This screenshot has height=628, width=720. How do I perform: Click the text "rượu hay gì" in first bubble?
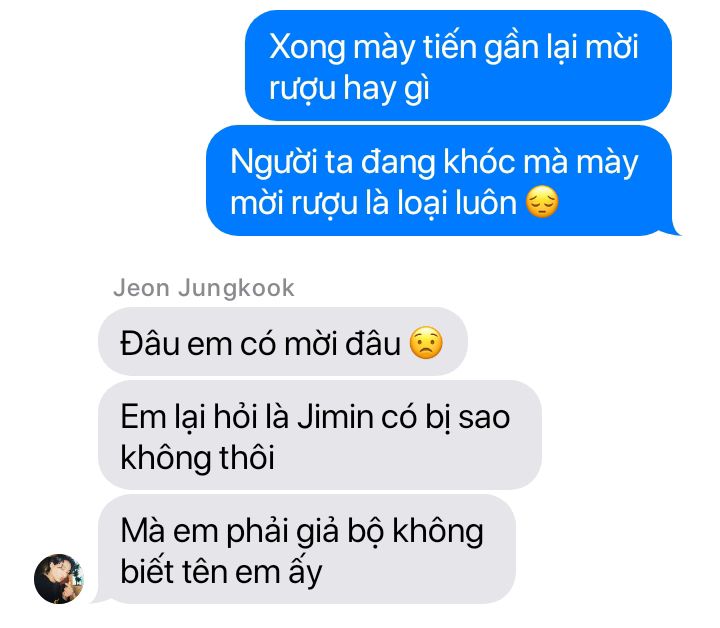[349, 89]
